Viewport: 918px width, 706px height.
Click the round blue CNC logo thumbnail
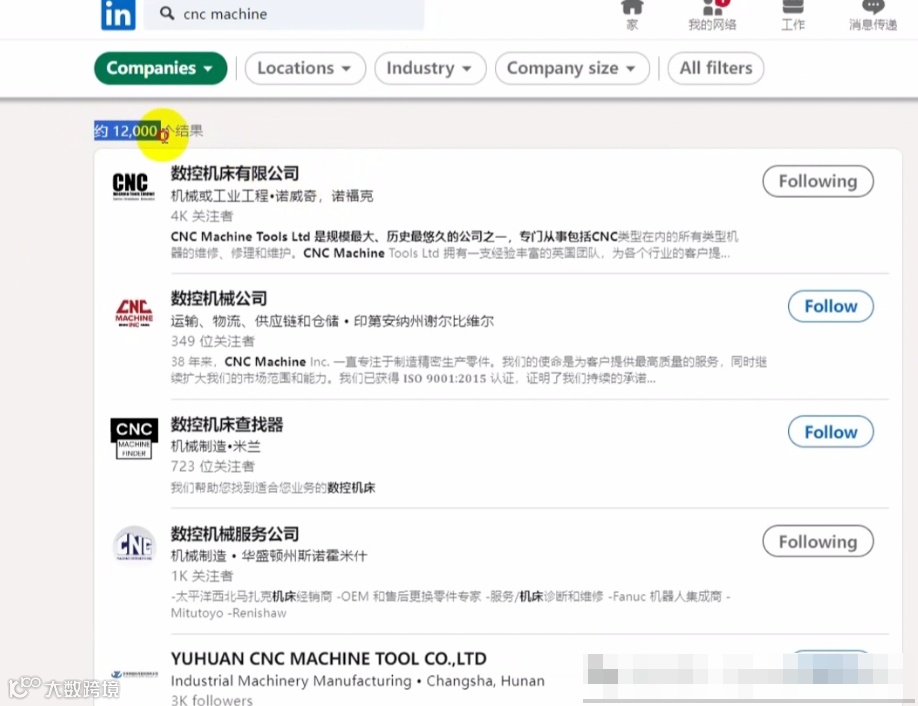click(134, 544)
